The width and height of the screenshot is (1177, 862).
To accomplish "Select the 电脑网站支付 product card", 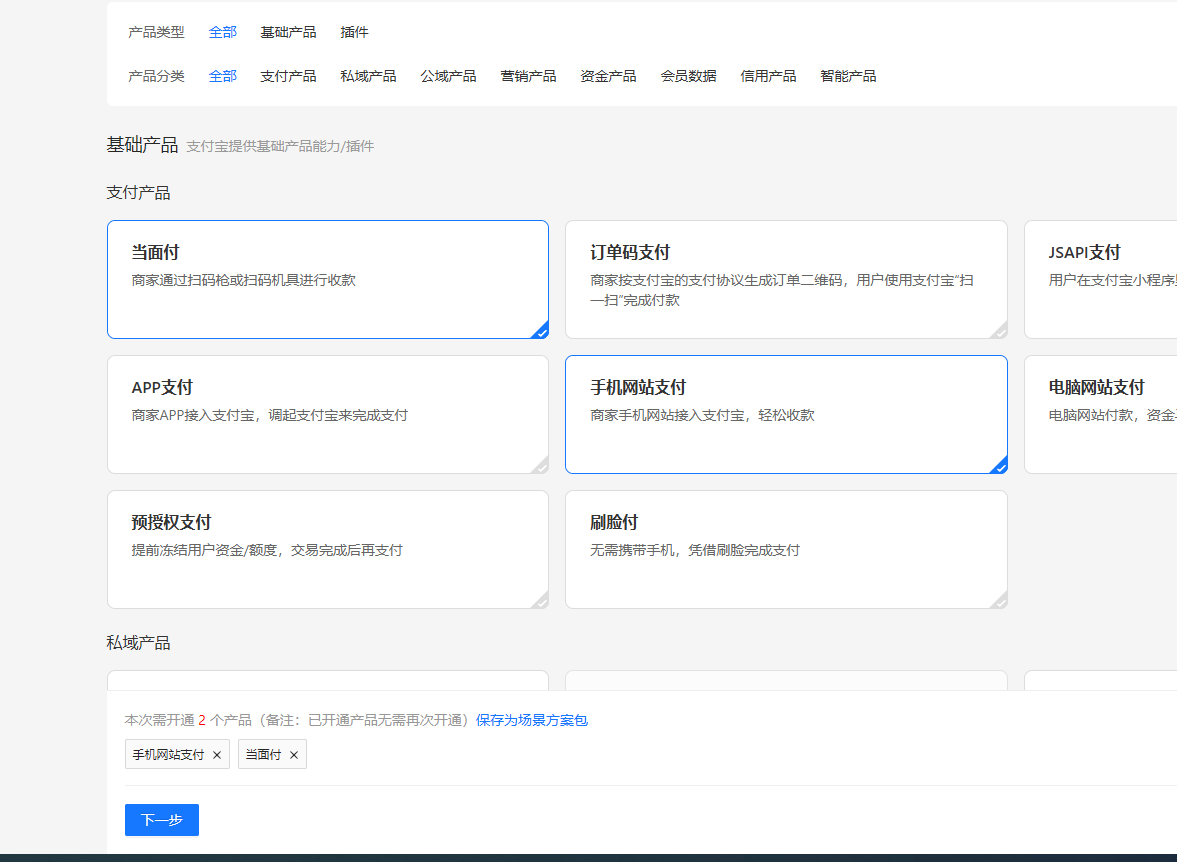I will [1100, 414].
